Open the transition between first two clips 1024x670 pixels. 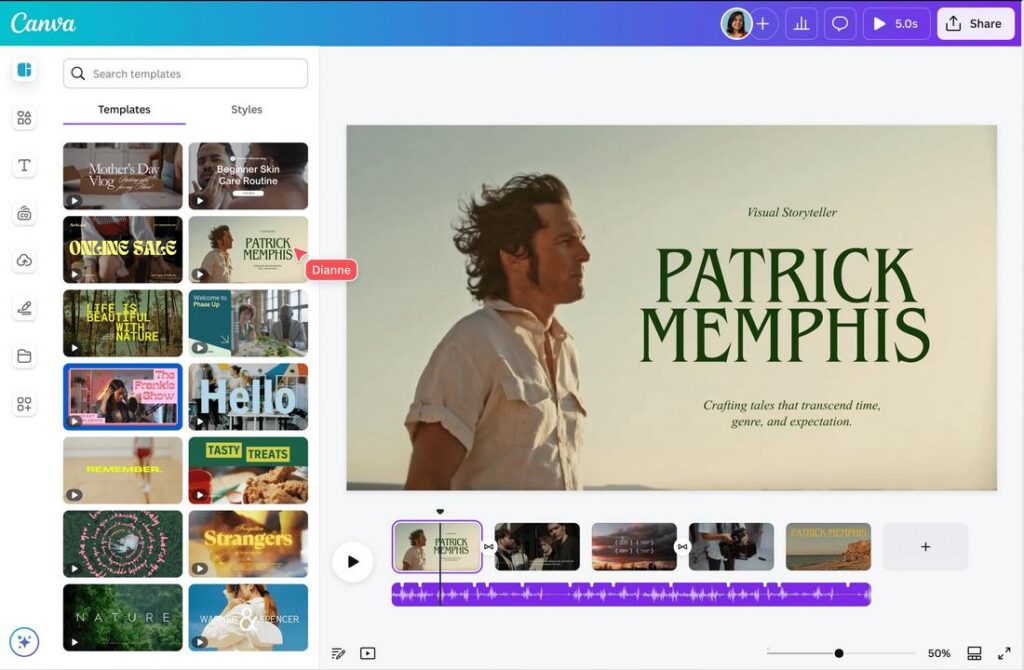(489, 546)
